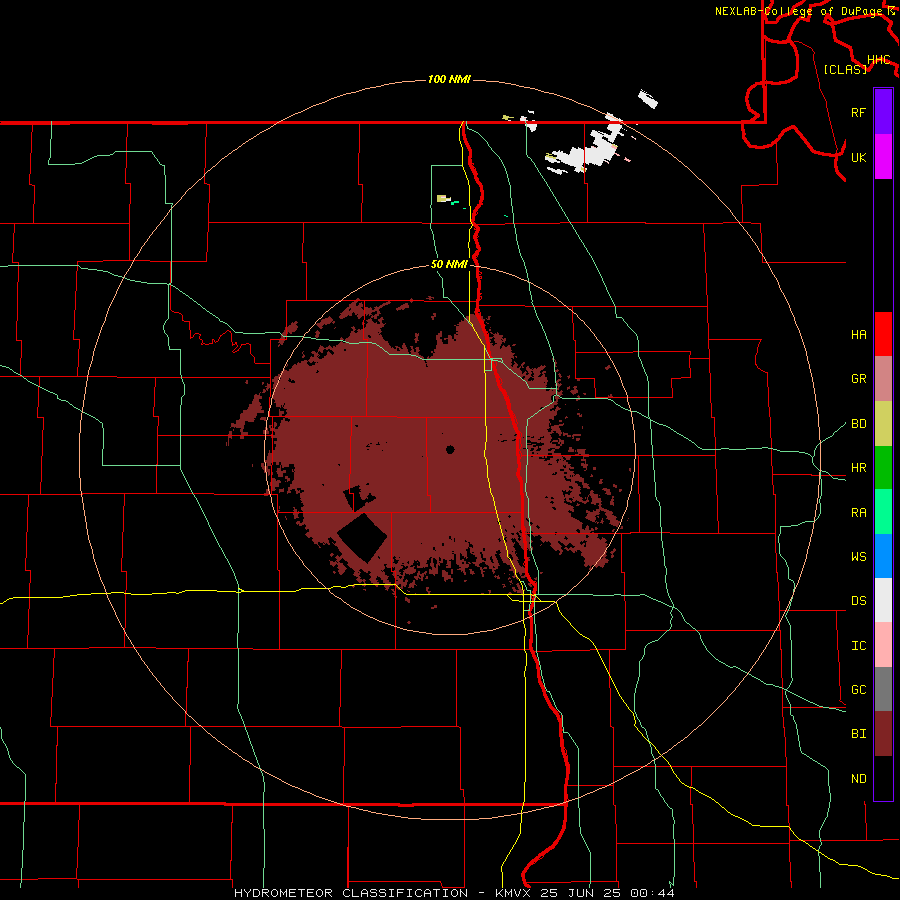Click the GR legend color swatch
The image size is (900, 900).
pos(883,379)
